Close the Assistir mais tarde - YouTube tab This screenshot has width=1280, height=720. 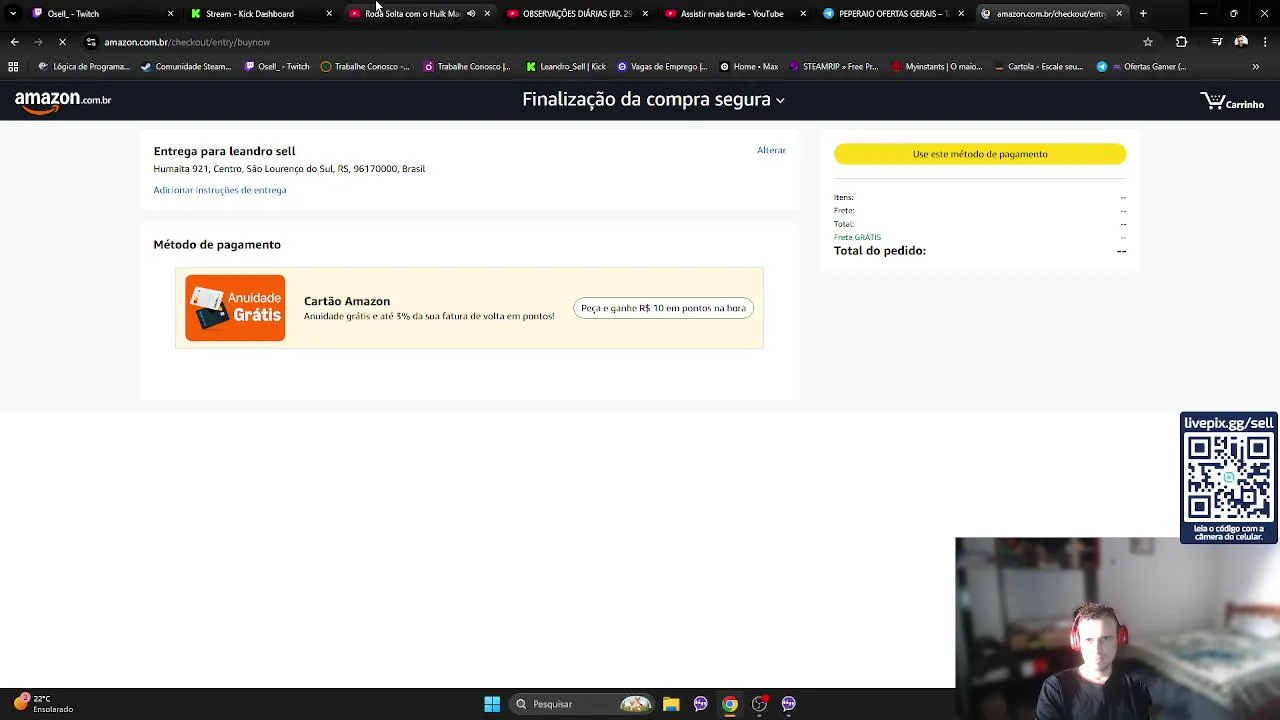pyautogui.click(x=803, y=14)
